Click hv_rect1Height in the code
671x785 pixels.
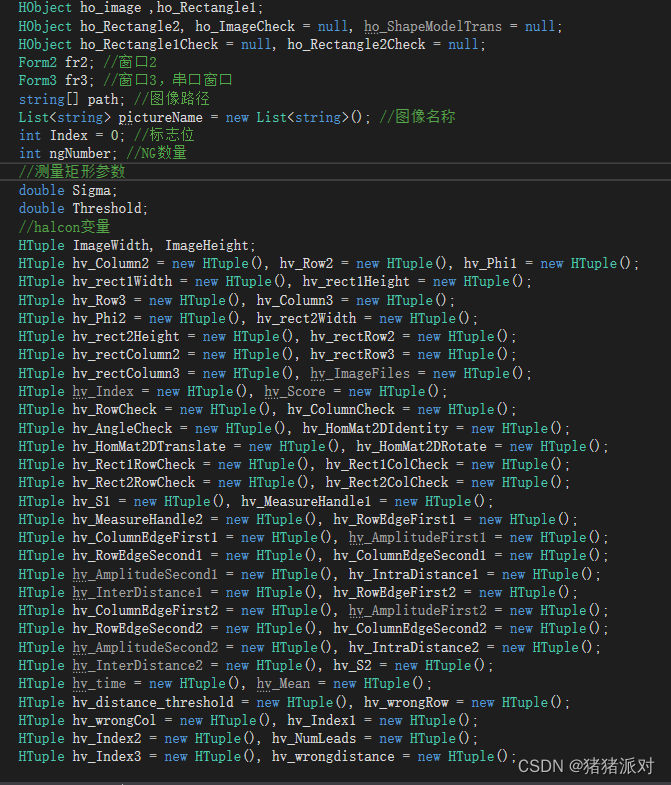(x=356, y=282)
